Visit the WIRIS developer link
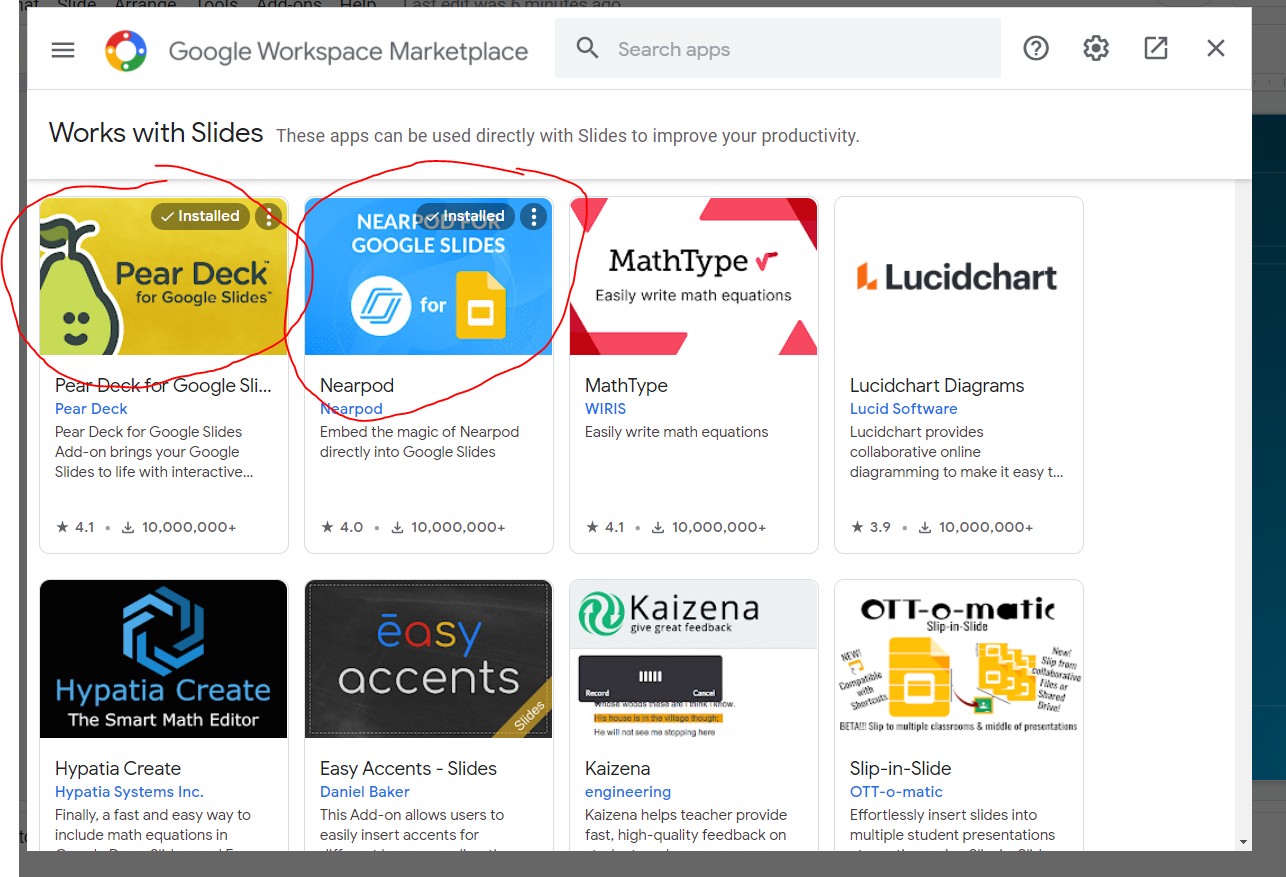This screenshot has width=1286, height=877. [605, 409]
